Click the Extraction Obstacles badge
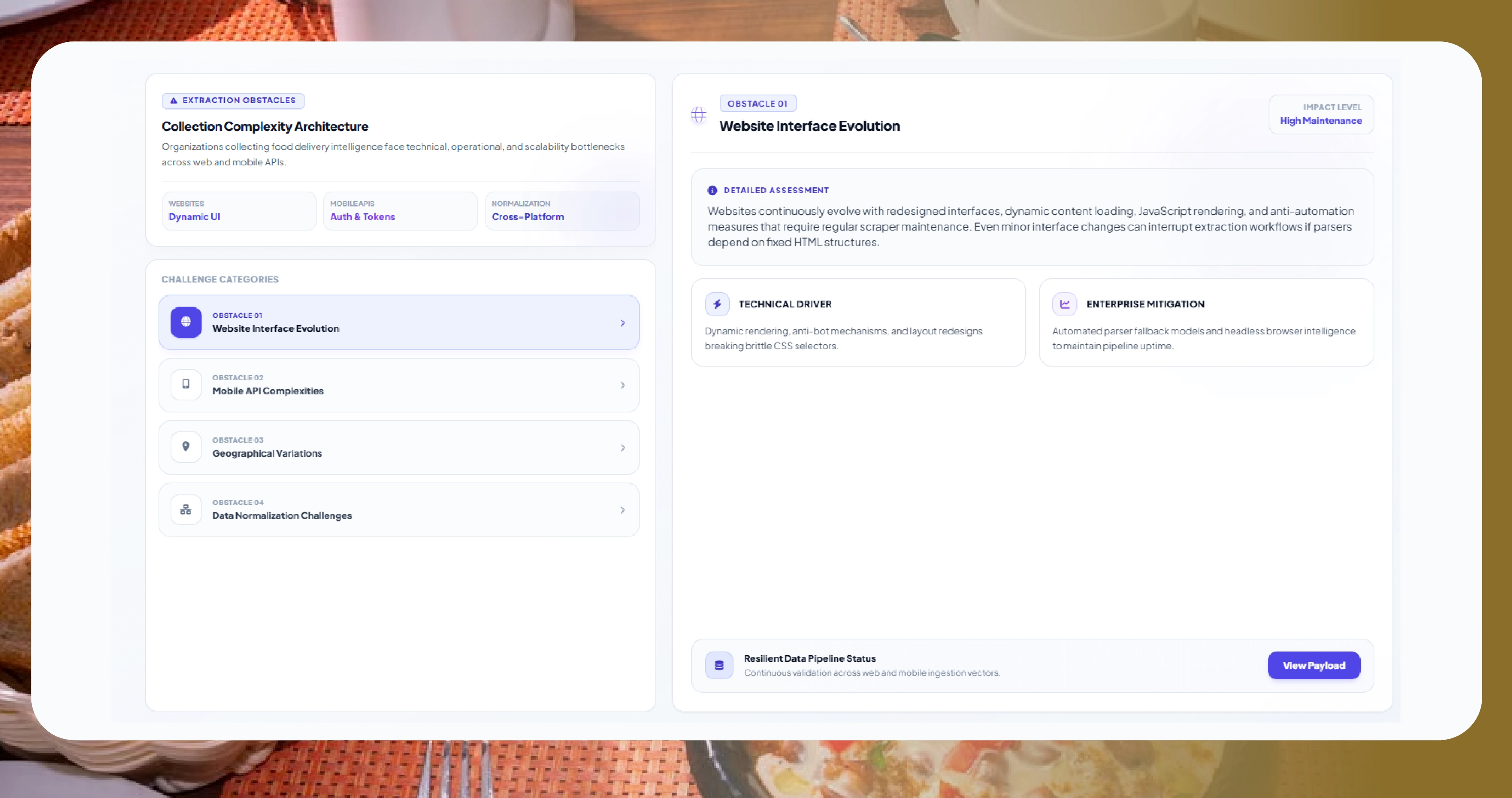Screen dimensions: 1512x798 233,101
